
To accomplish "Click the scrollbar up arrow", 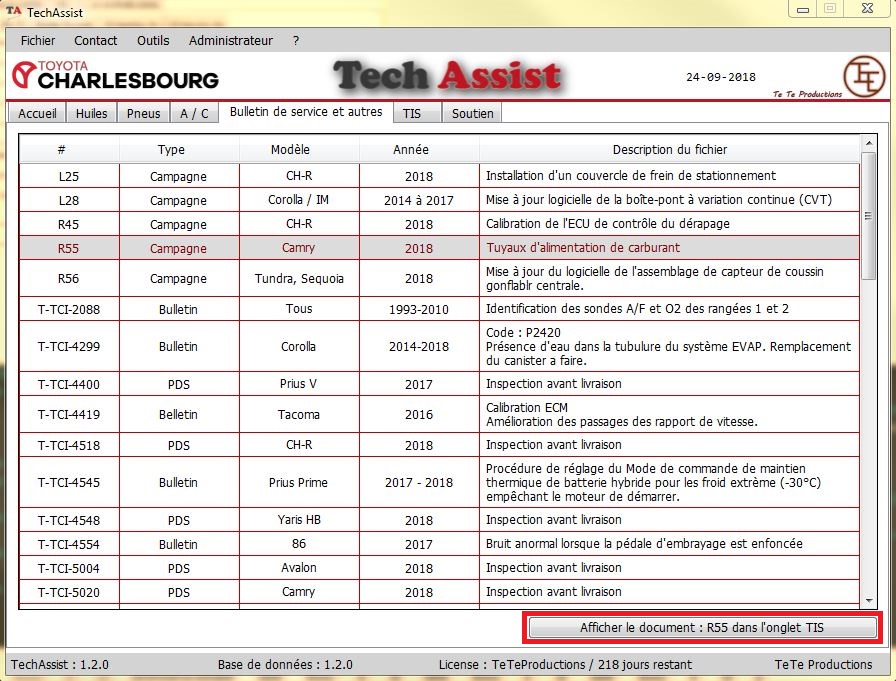I will click(868, 145).
